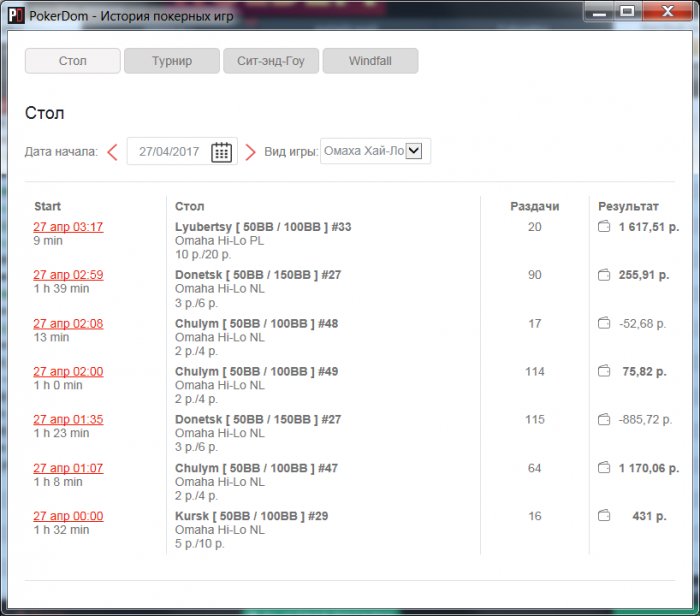Click wallet icon next to -885,72 р.
The image size is (700, 616).
[604, 420]
